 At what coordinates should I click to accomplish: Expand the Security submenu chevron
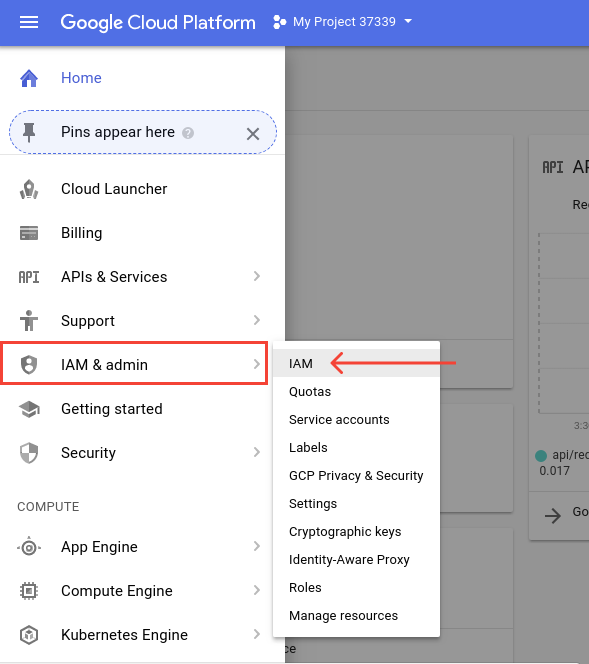coord(257,452)
